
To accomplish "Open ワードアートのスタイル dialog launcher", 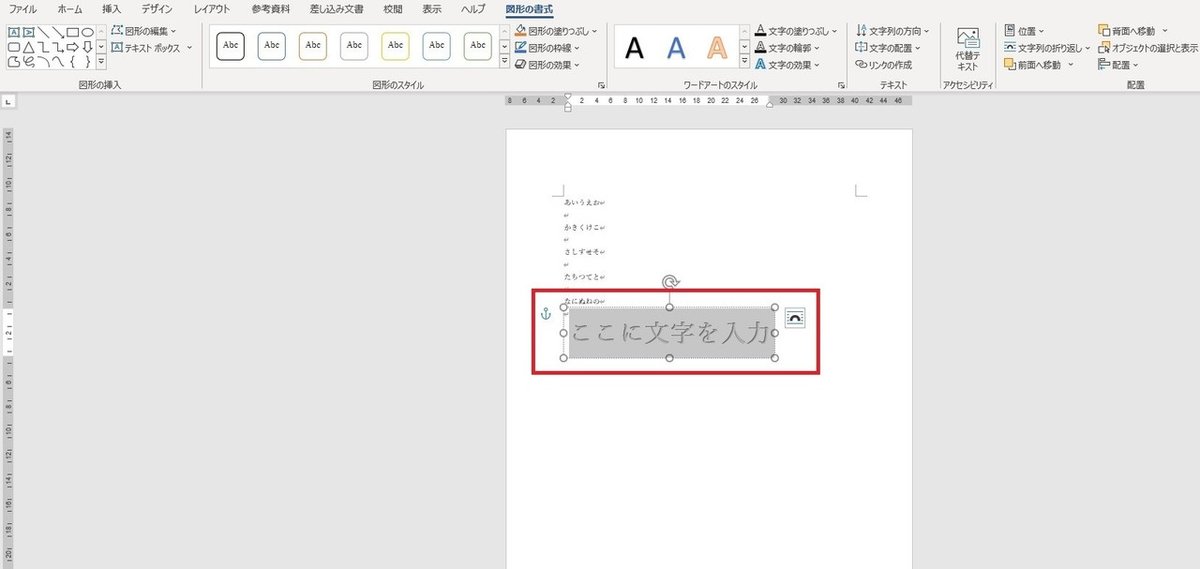I will coord(842,86).
